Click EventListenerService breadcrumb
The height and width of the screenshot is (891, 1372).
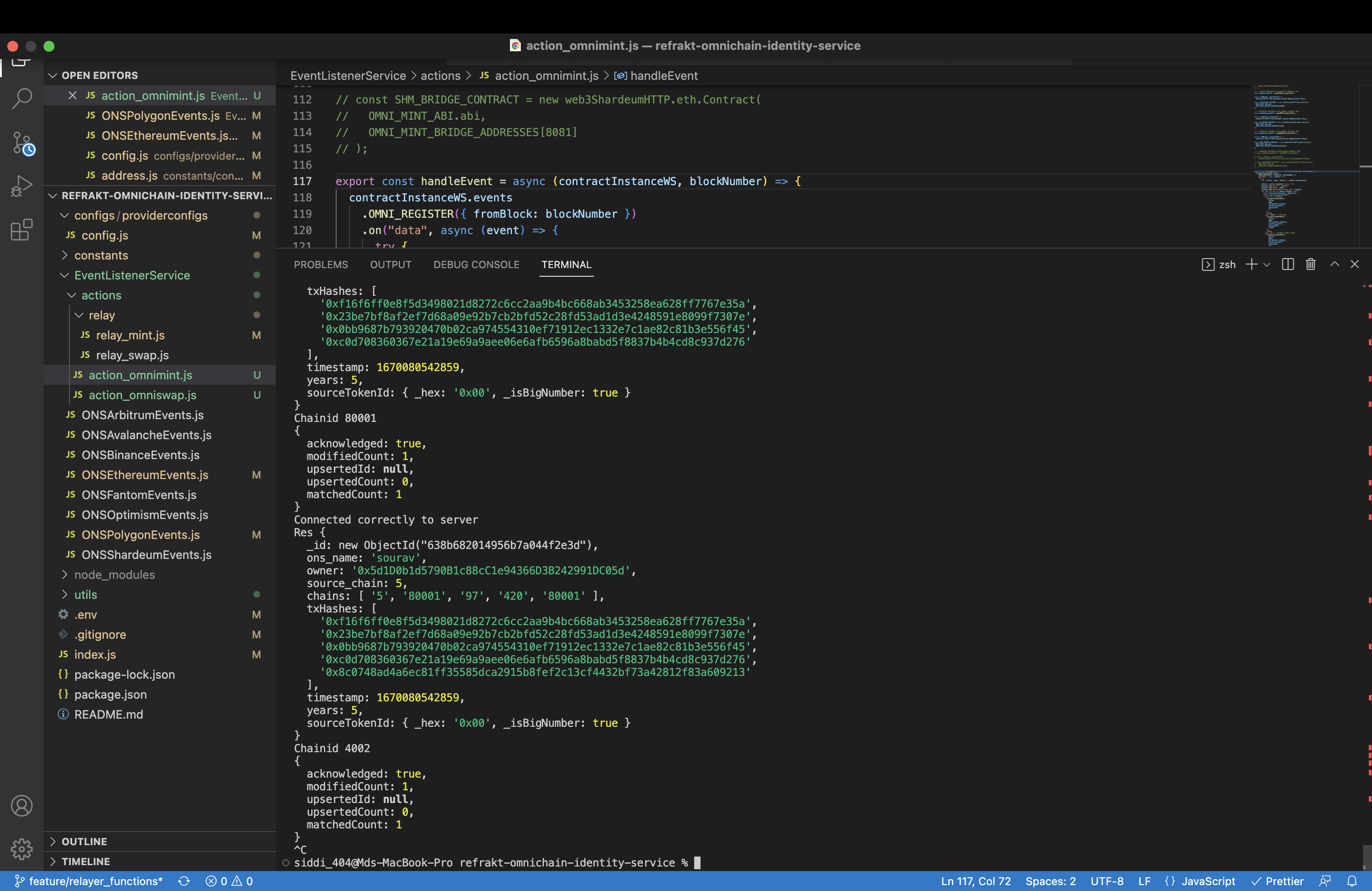coord(348,75)
